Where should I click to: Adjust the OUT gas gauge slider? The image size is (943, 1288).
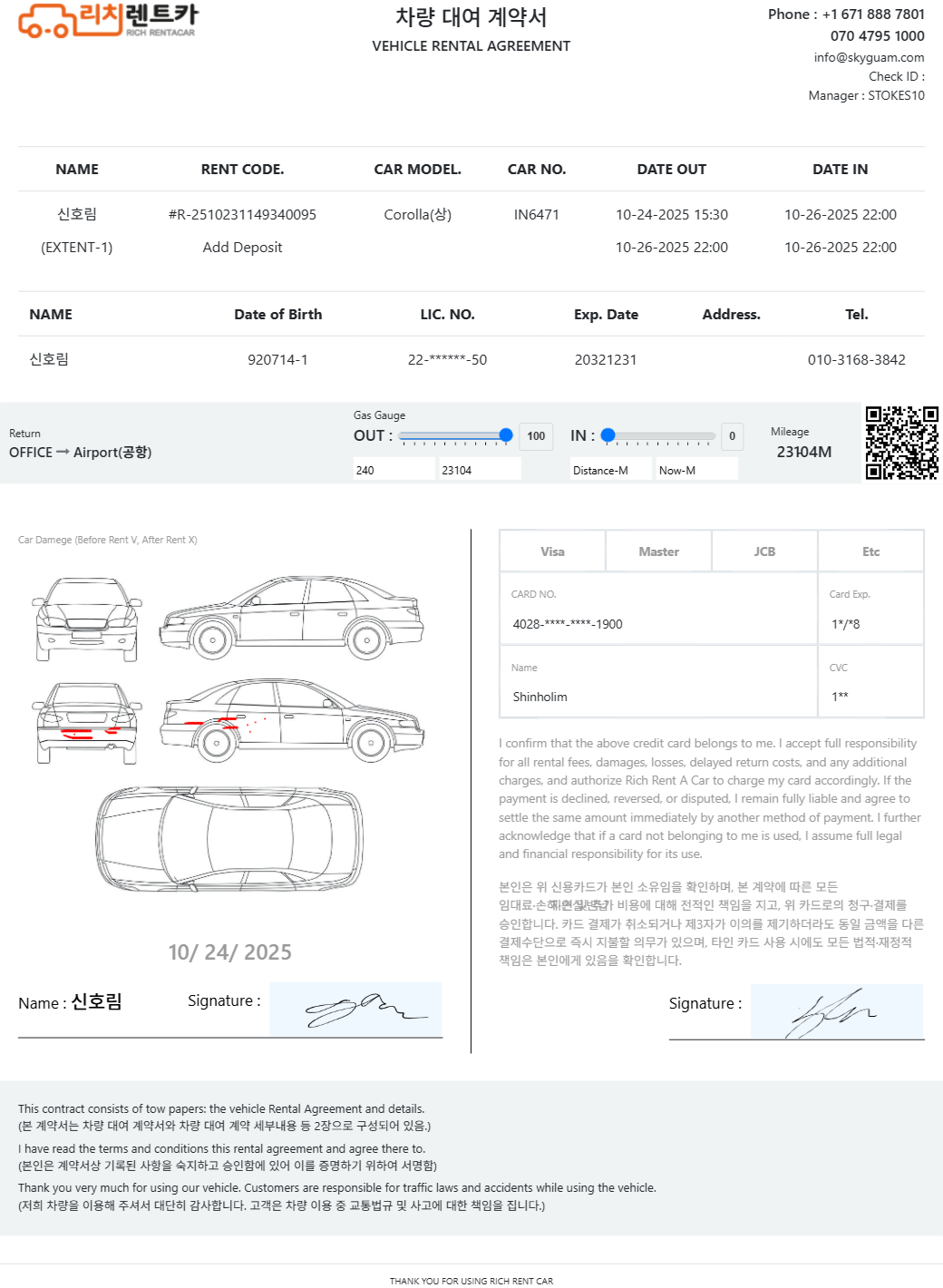coord(455,435)
